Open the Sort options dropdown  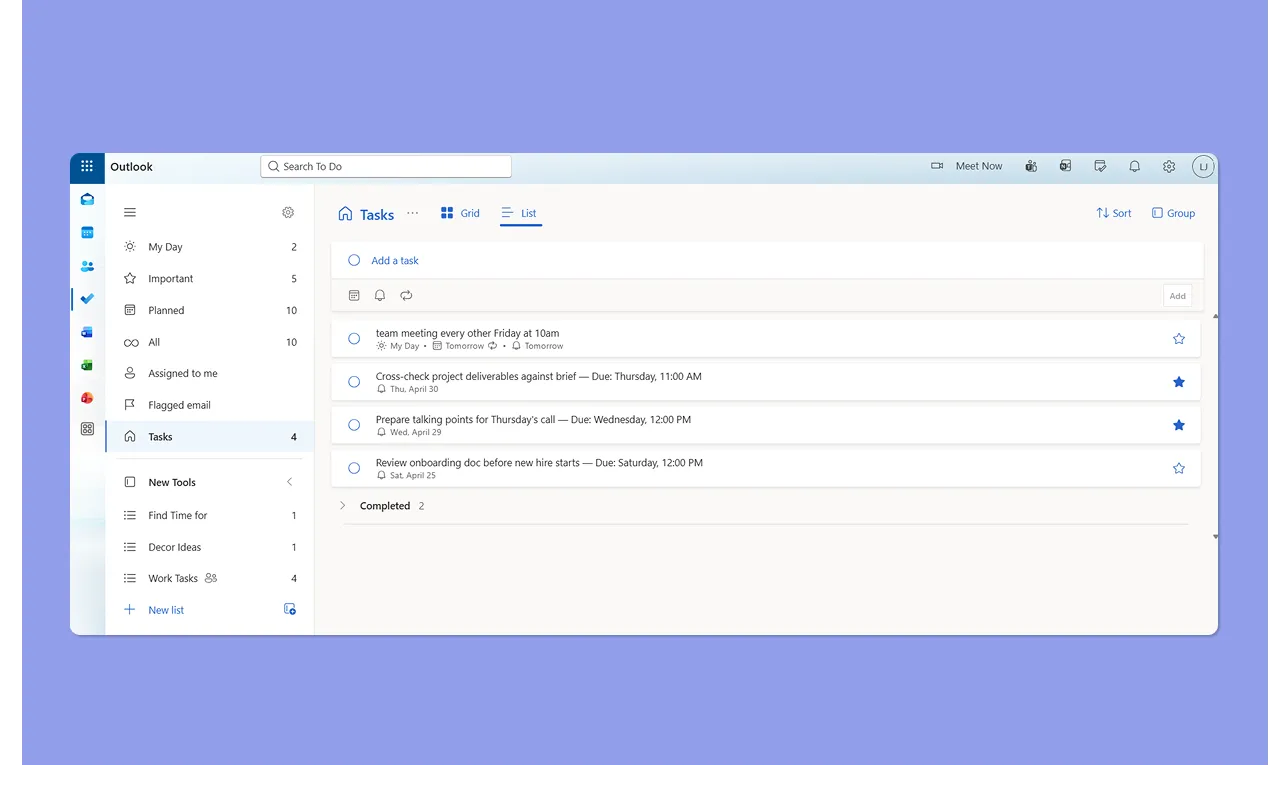(1114, 213)
